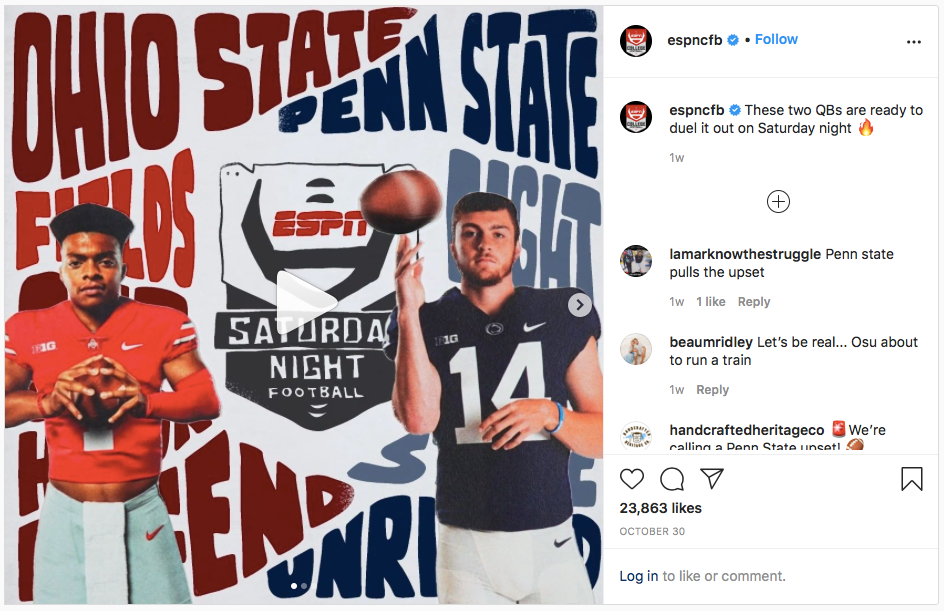The width and height of the screenshot is (944, 611).
Task: Like the post with the heart icon
Action: point(632,479)
